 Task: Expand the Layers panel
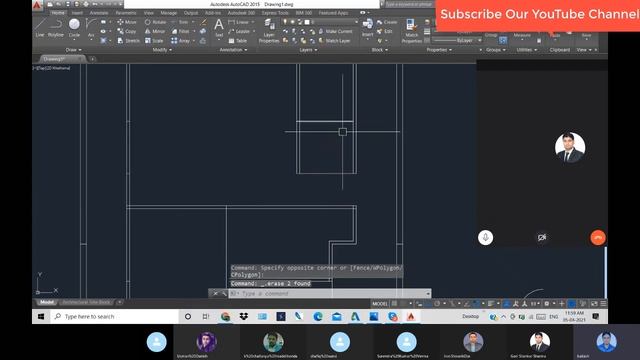308,50
